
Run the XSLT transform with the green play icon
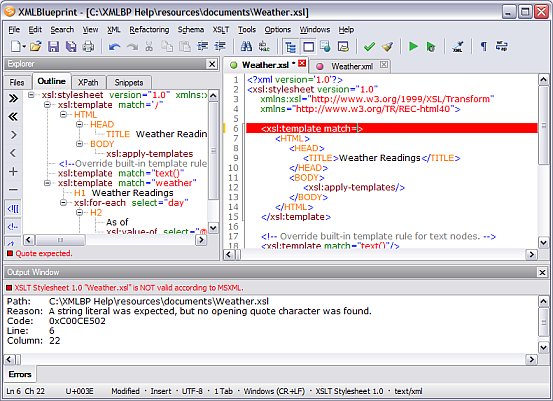point(413,46)
